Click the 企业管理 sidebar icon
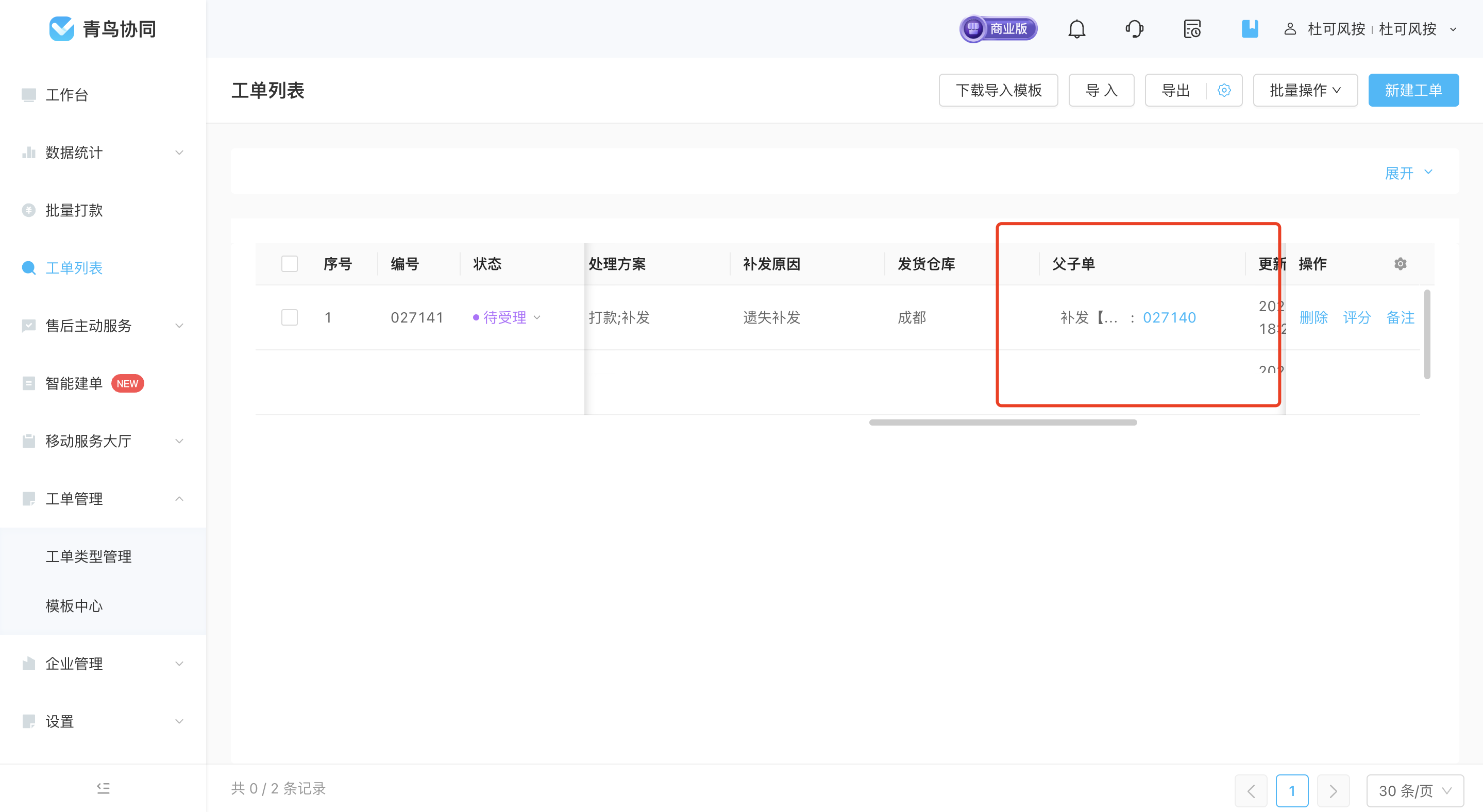 click(29, 664)
